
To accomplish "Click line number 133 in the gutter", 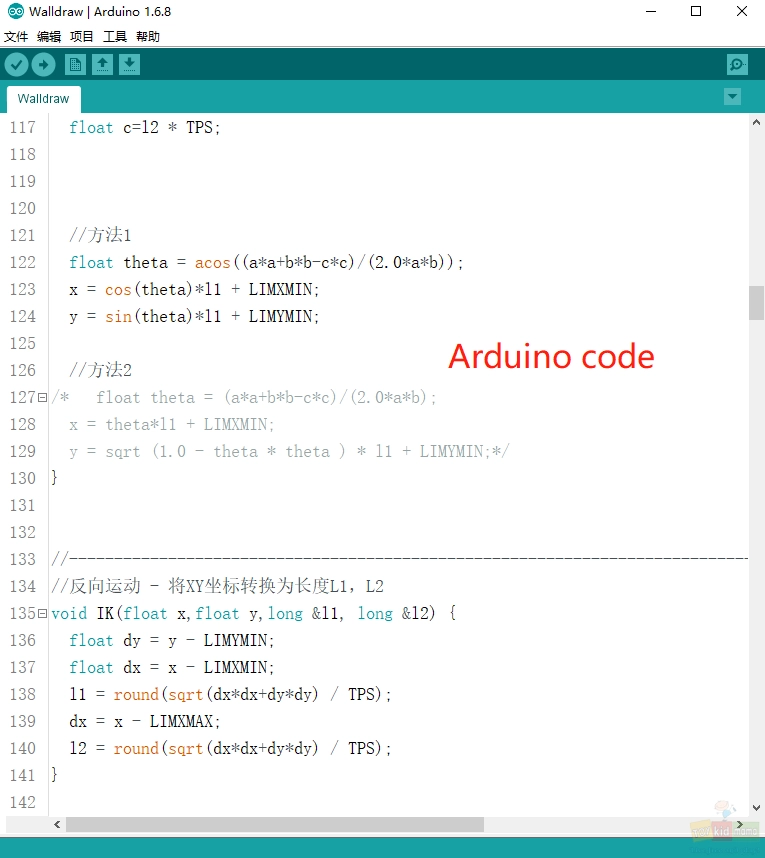I will click(22, 559).
